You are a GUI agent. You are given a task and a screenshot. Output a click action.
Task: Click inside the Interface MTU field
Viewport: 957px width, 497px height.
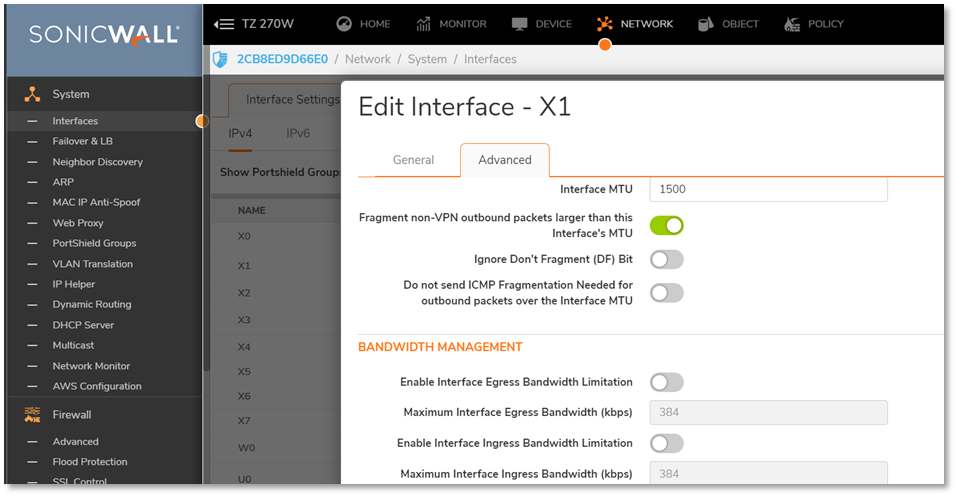point(768,189)
